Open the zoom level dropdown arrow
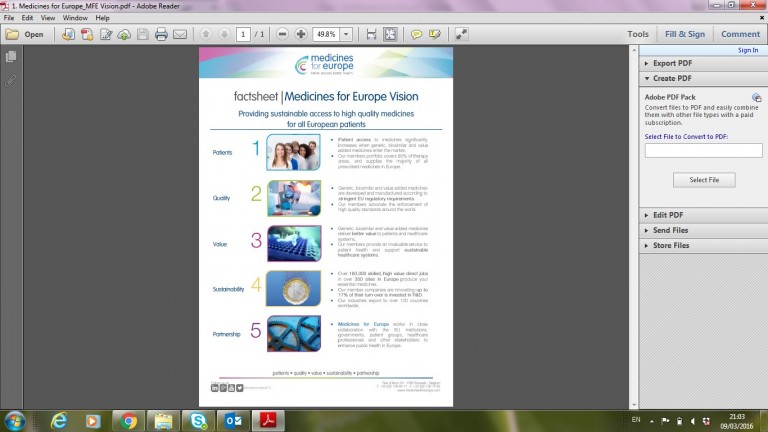Image resolution: width=768 pixels, height=432 pixels. coord(346,34)
